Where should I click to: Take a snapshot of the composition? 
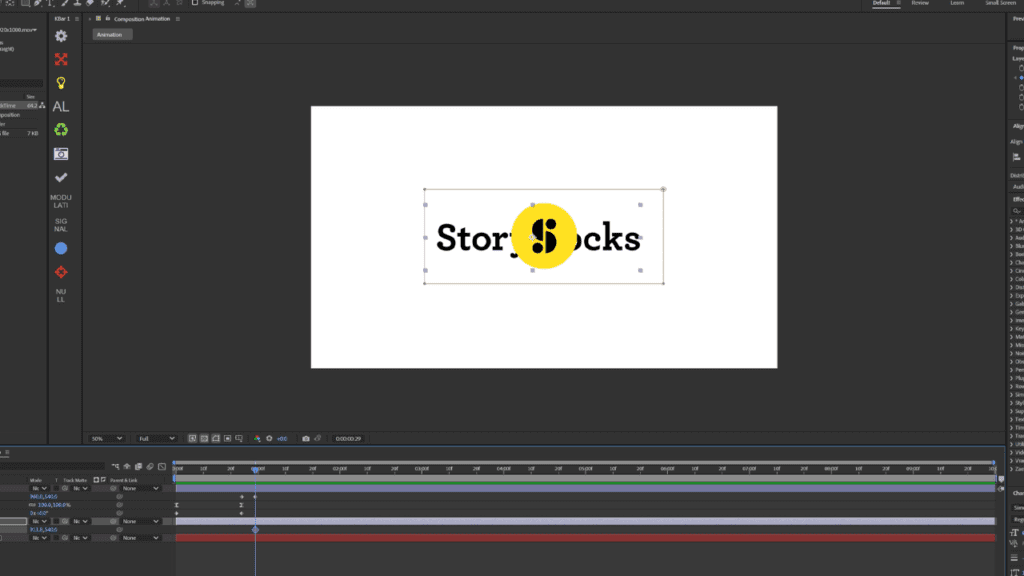[x=306, y=438]
